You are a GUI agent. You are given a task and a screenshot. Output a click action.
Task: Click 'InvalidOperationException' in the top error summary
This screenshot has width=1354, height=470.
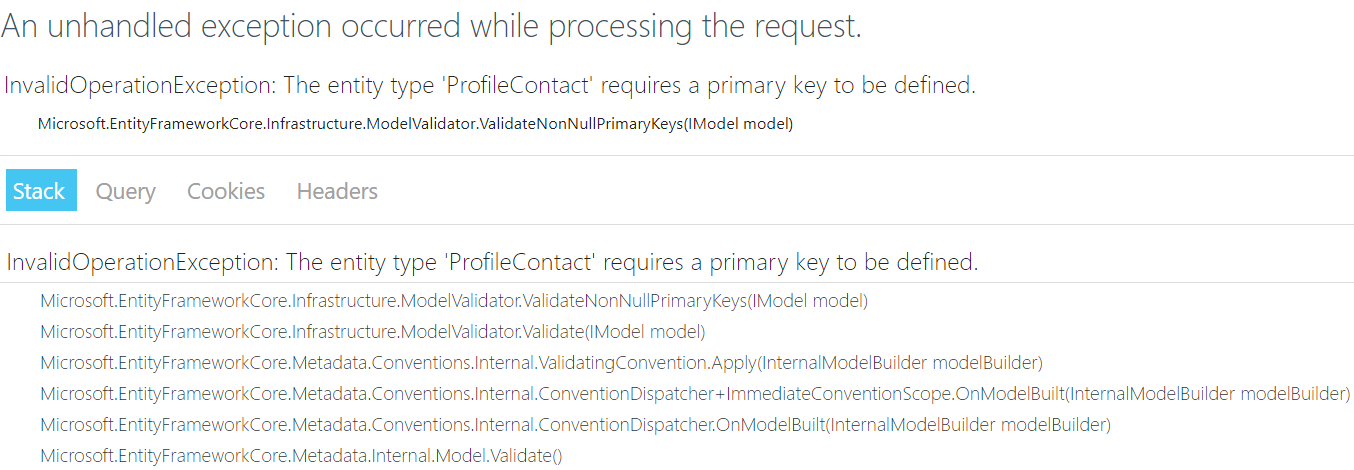[138, 86]
